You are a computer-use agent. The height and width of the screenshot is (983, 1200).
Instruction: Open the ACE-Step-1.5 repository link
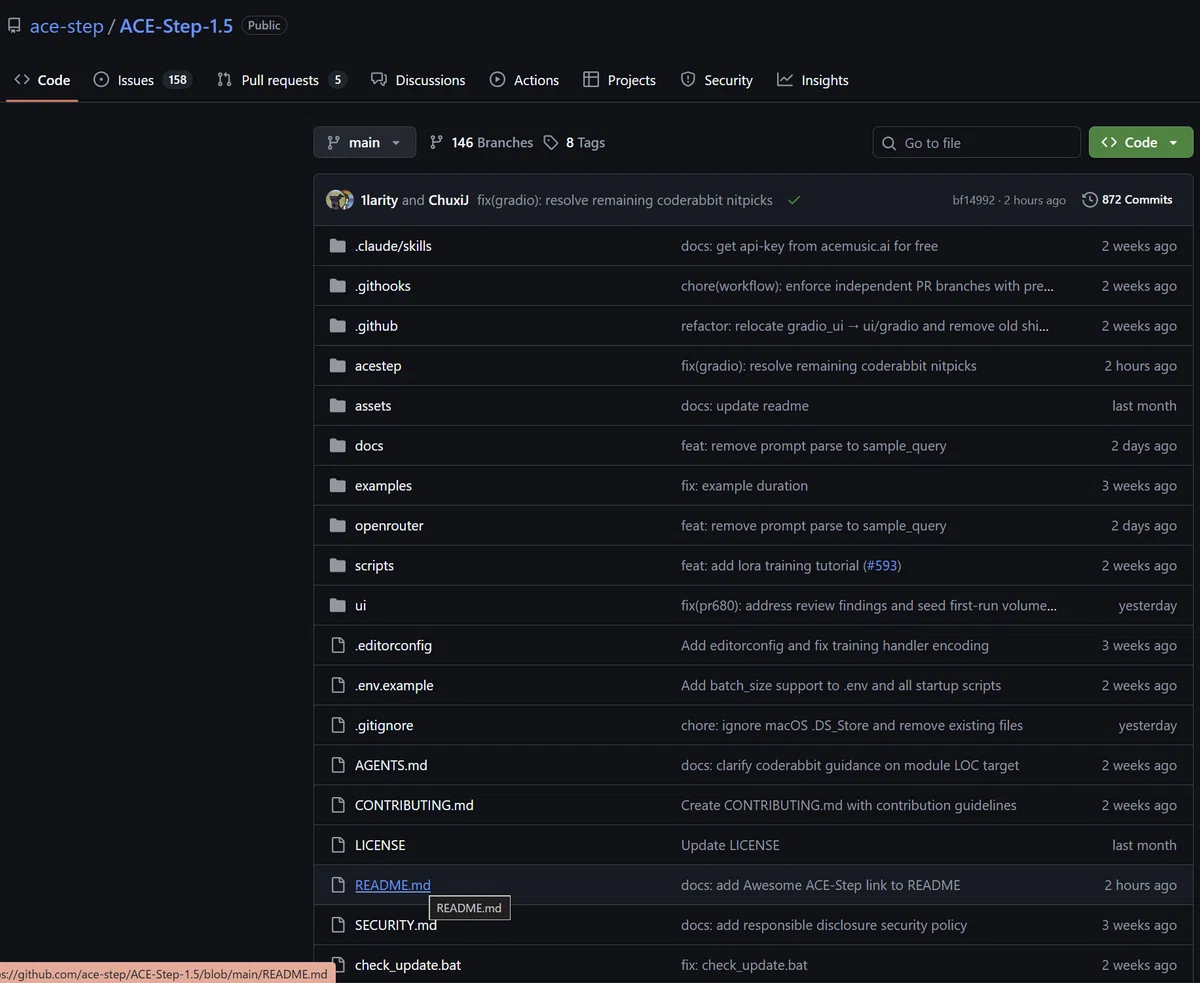tap(176, 26)
